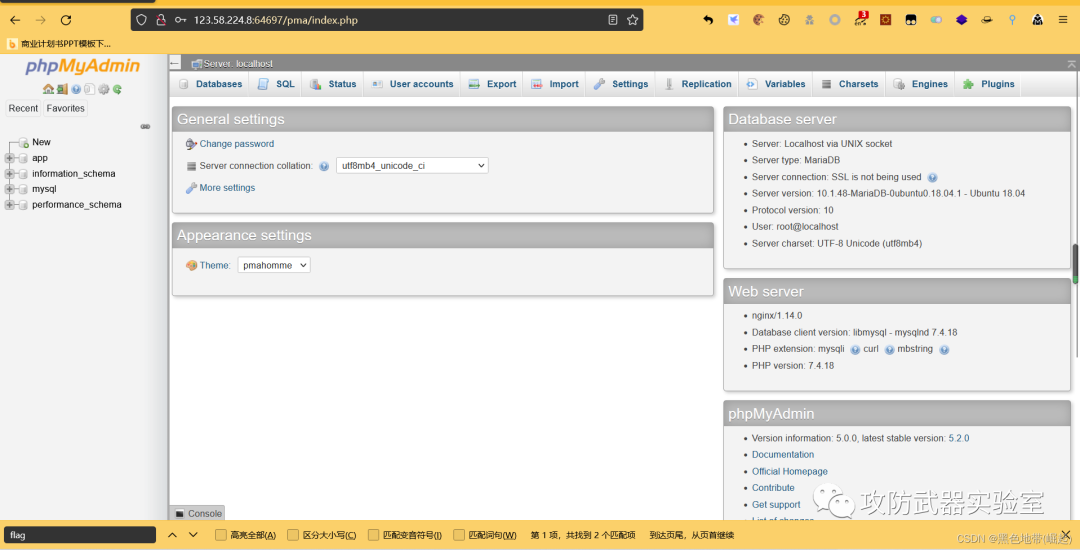This screenshot has width=1080, height=550.
Task: Enable match case checkbox (区分大小写)
Action: click(293, 535)
